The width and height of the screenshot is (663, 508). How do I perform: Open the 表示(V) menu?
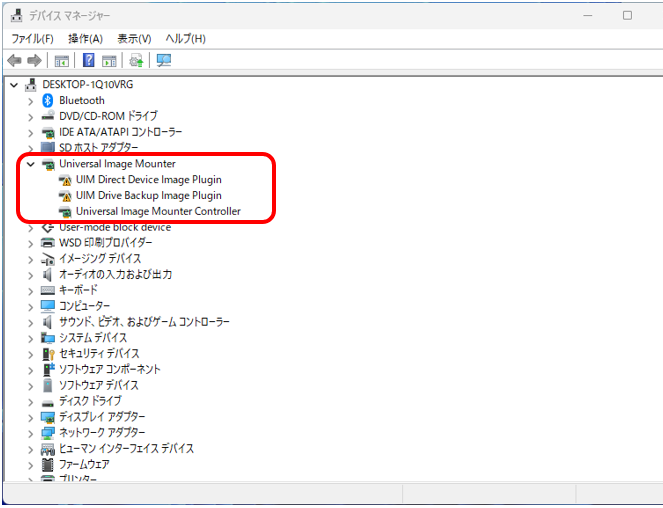(x=134, y=39)
